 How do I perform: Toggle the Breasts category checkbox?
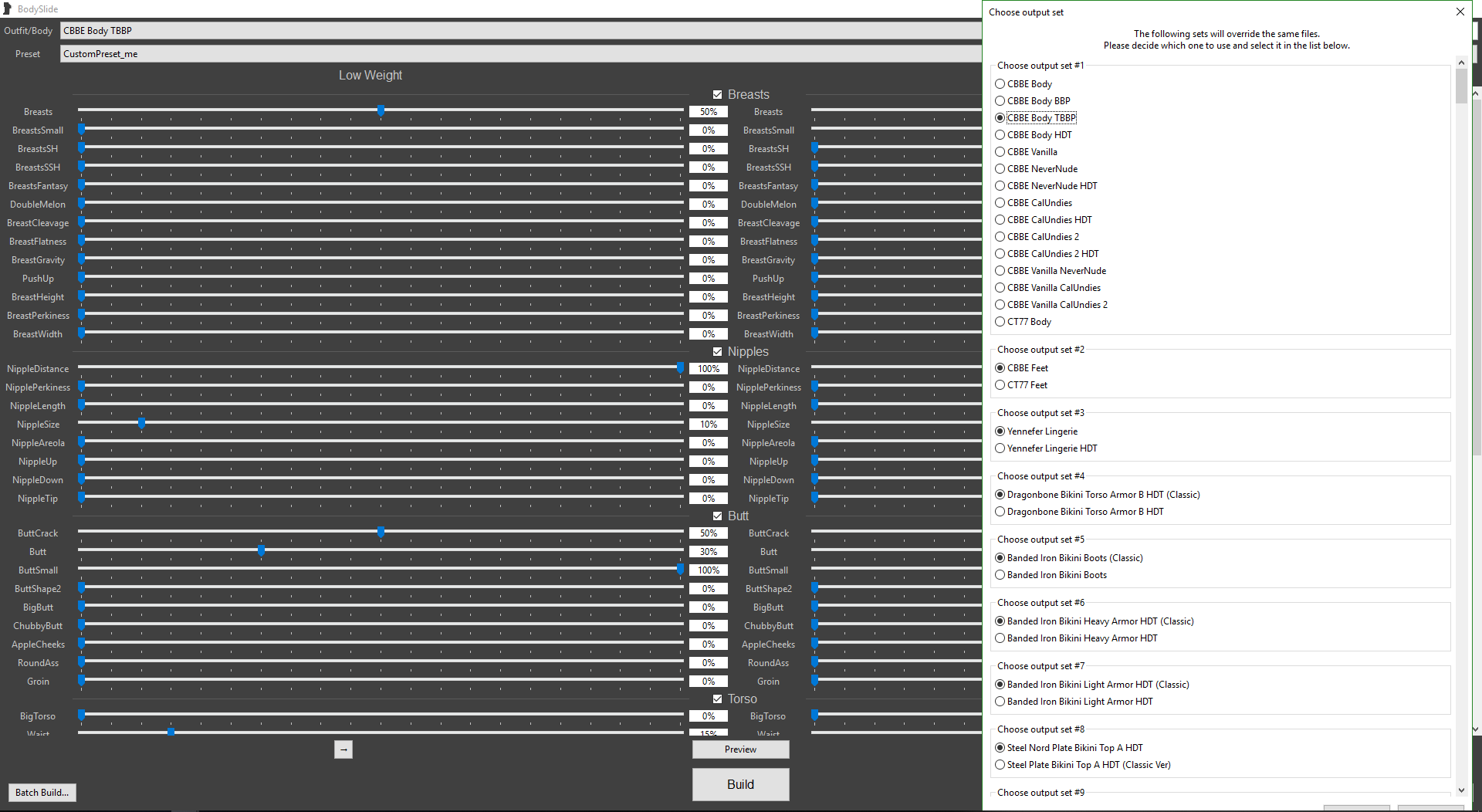pyautogui.click(x=717, y=95)
